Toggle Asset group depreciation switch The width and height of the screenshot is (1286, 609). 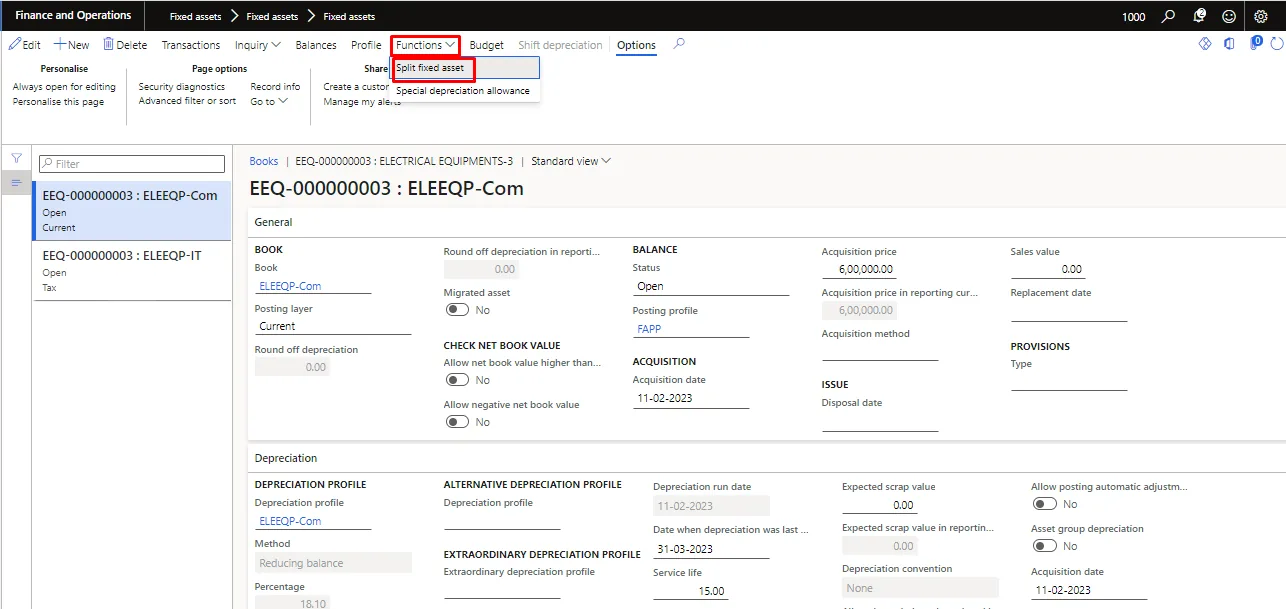click(1044, 546)
